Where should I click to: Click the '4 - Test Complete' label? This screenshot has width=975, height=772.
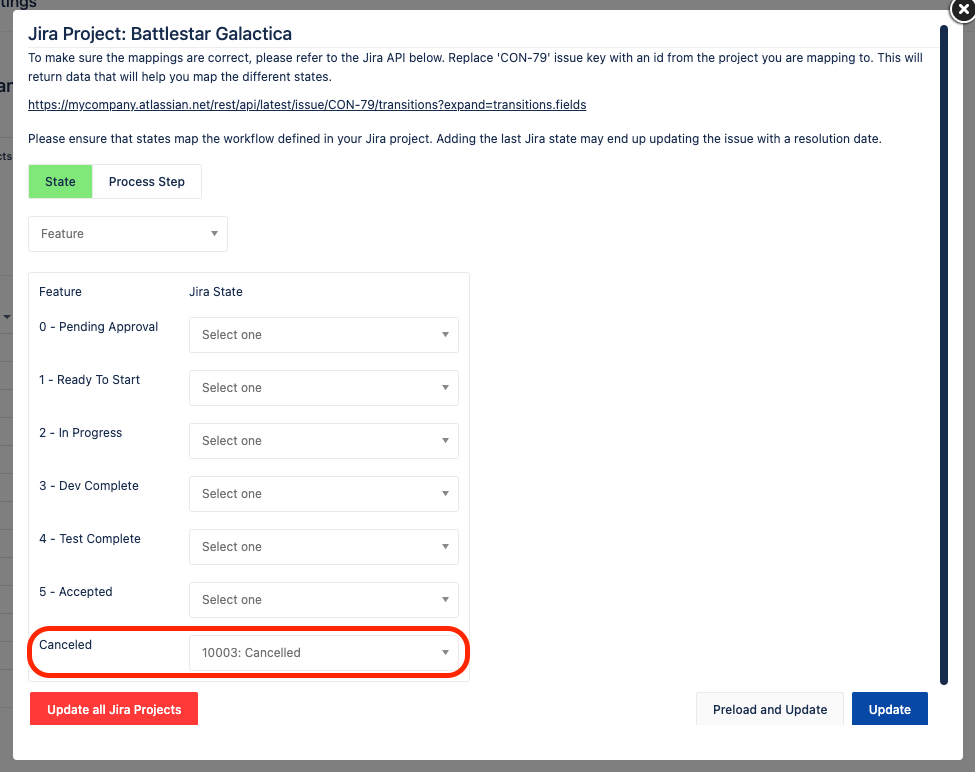point(90,539)
